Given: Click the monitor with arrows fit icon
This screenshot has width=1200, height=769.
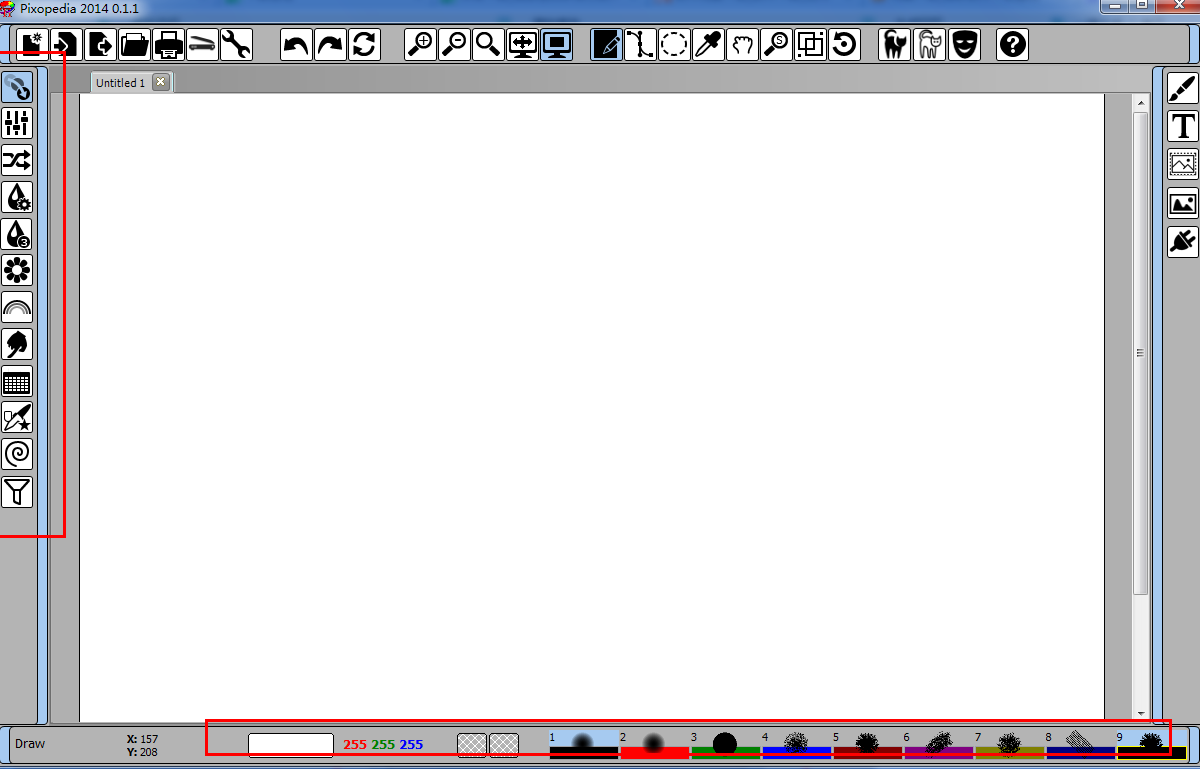Looking at the screenshot, I should (522, 44).
